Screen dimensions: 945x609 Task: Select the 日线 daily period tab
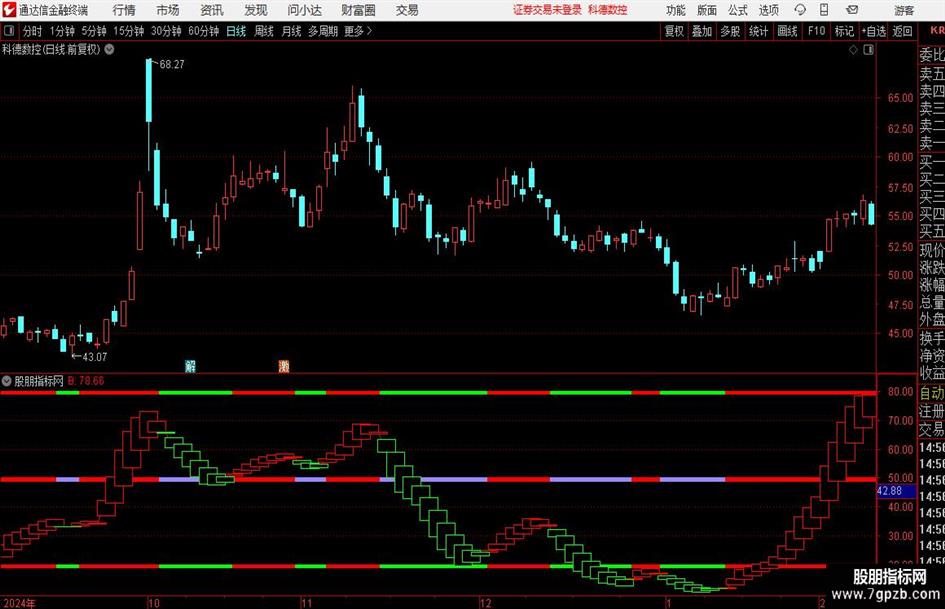tap(236, 31)
